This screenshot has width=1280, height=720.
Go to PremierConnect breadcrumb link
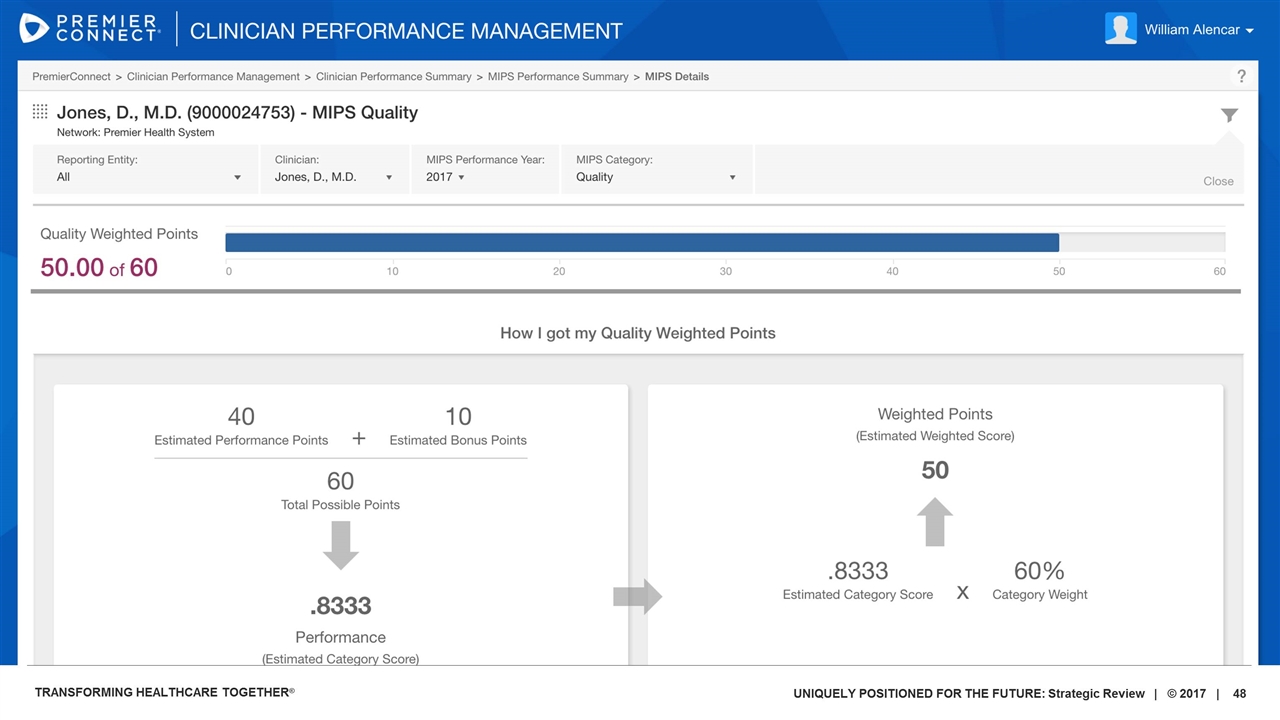point(71,76)
